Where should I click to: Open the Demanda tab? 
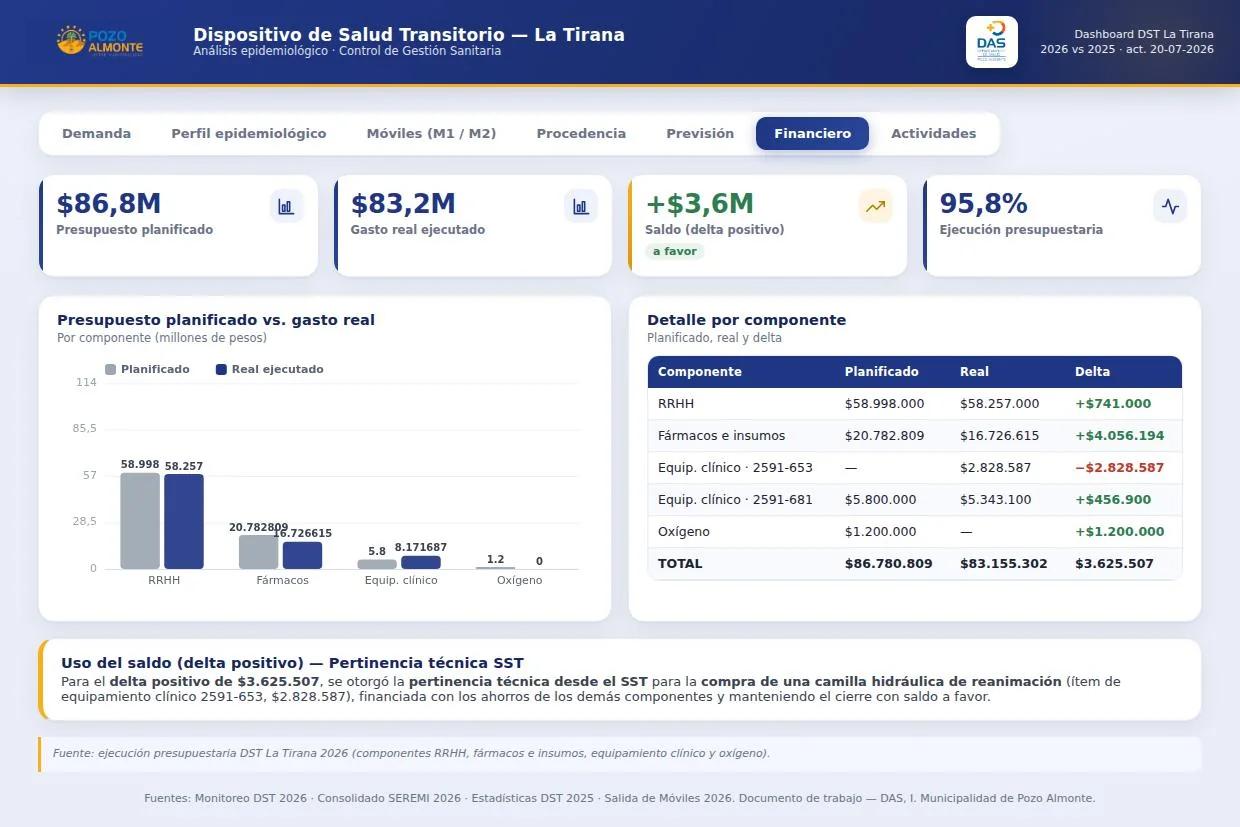click(x=96, y=133)
